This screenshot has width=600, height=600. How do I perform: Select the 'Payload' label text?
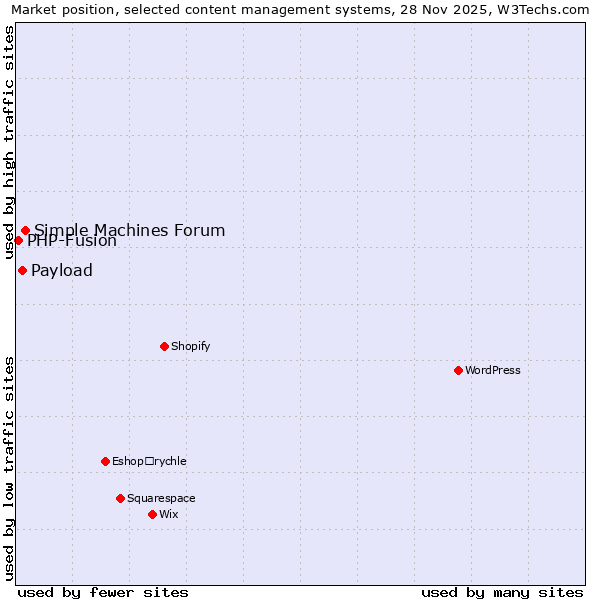[62, 271]
